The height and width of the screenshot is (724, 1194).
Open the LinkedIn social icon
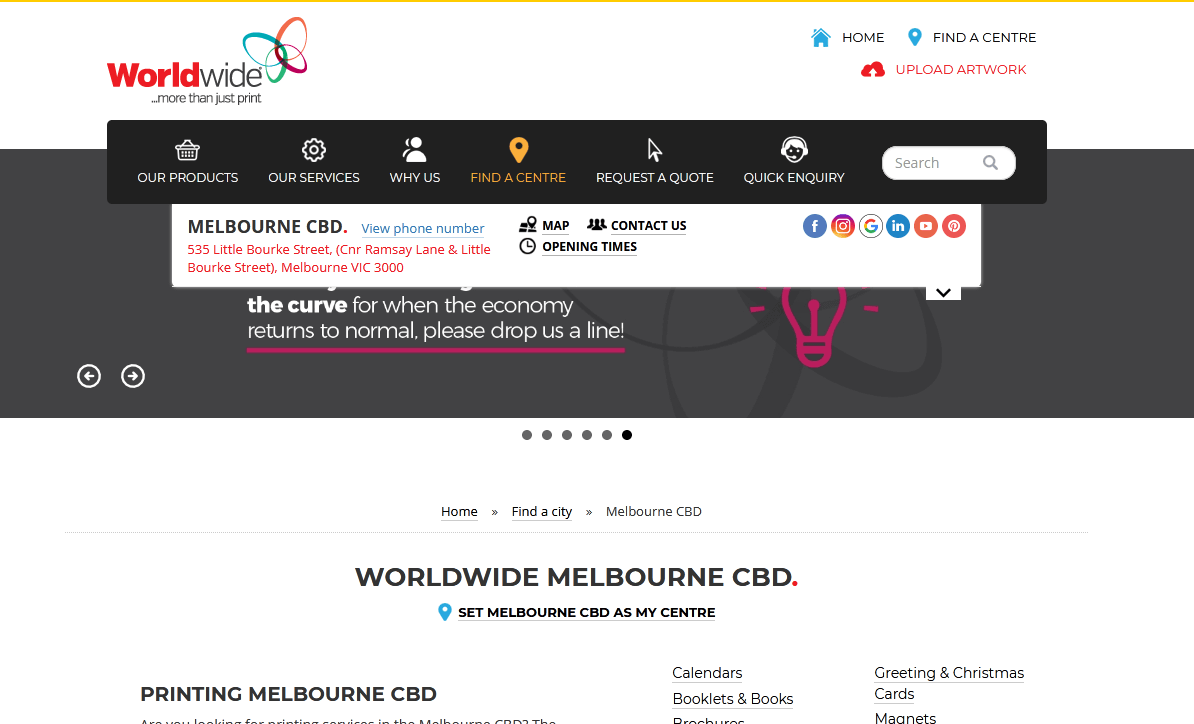pos(898,226)
